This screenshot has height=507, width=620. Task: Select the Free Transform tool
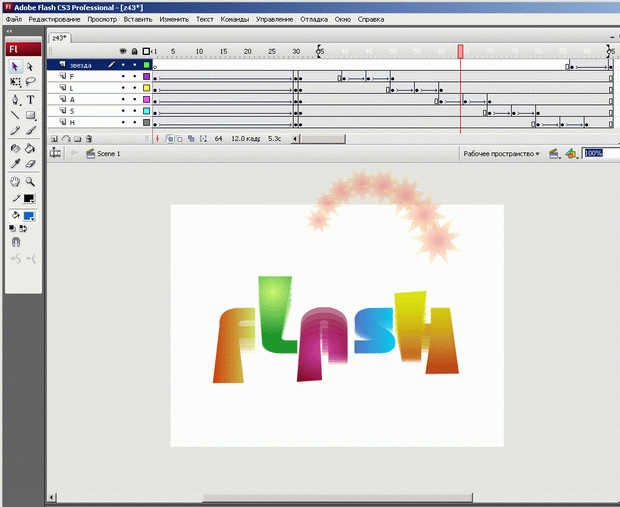15,82
